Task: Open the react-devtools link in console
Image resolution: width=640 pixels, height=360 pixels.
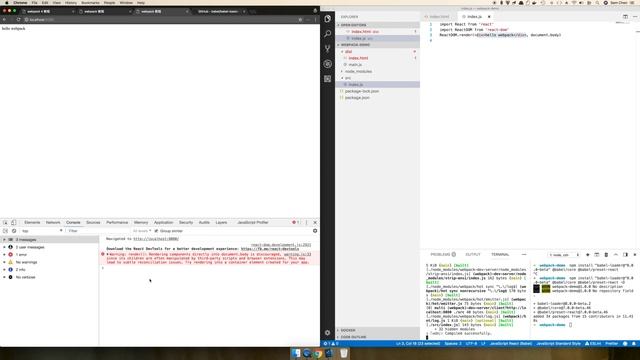Action: click(270, 249)
